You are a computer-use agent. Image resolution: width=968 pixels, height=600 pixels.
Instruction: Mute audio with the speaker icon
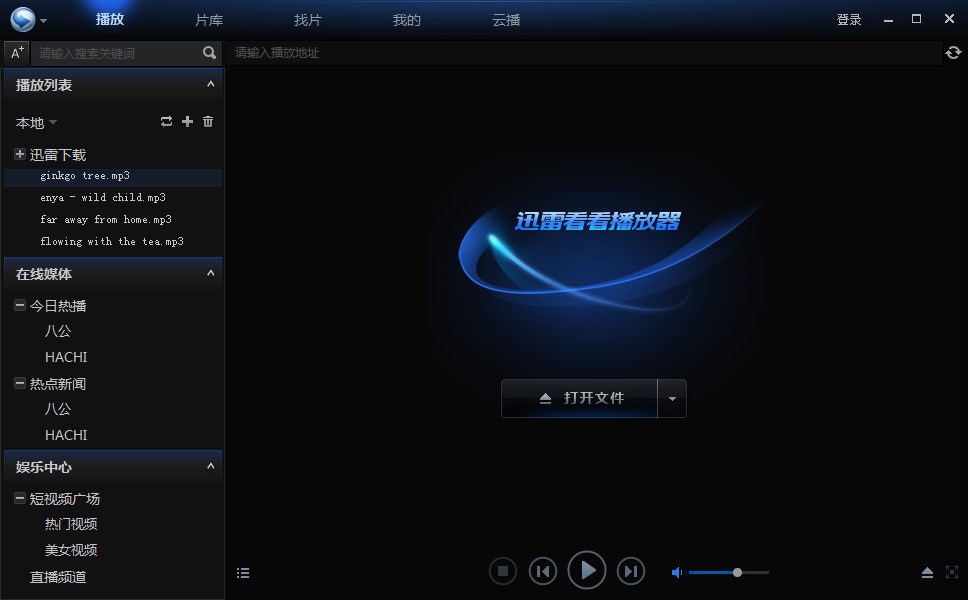[x=677, y=573]
